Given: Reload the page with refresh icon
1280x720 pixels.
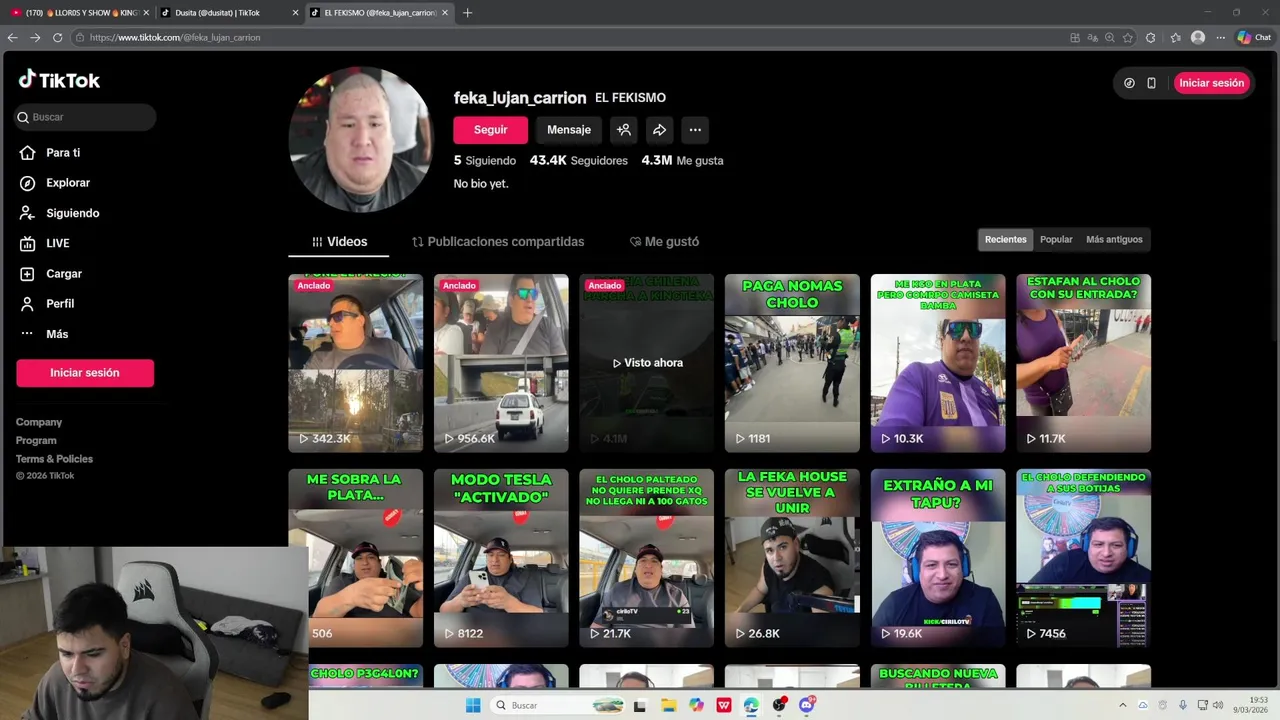Looking at the screenshot, I should point(57,37).
